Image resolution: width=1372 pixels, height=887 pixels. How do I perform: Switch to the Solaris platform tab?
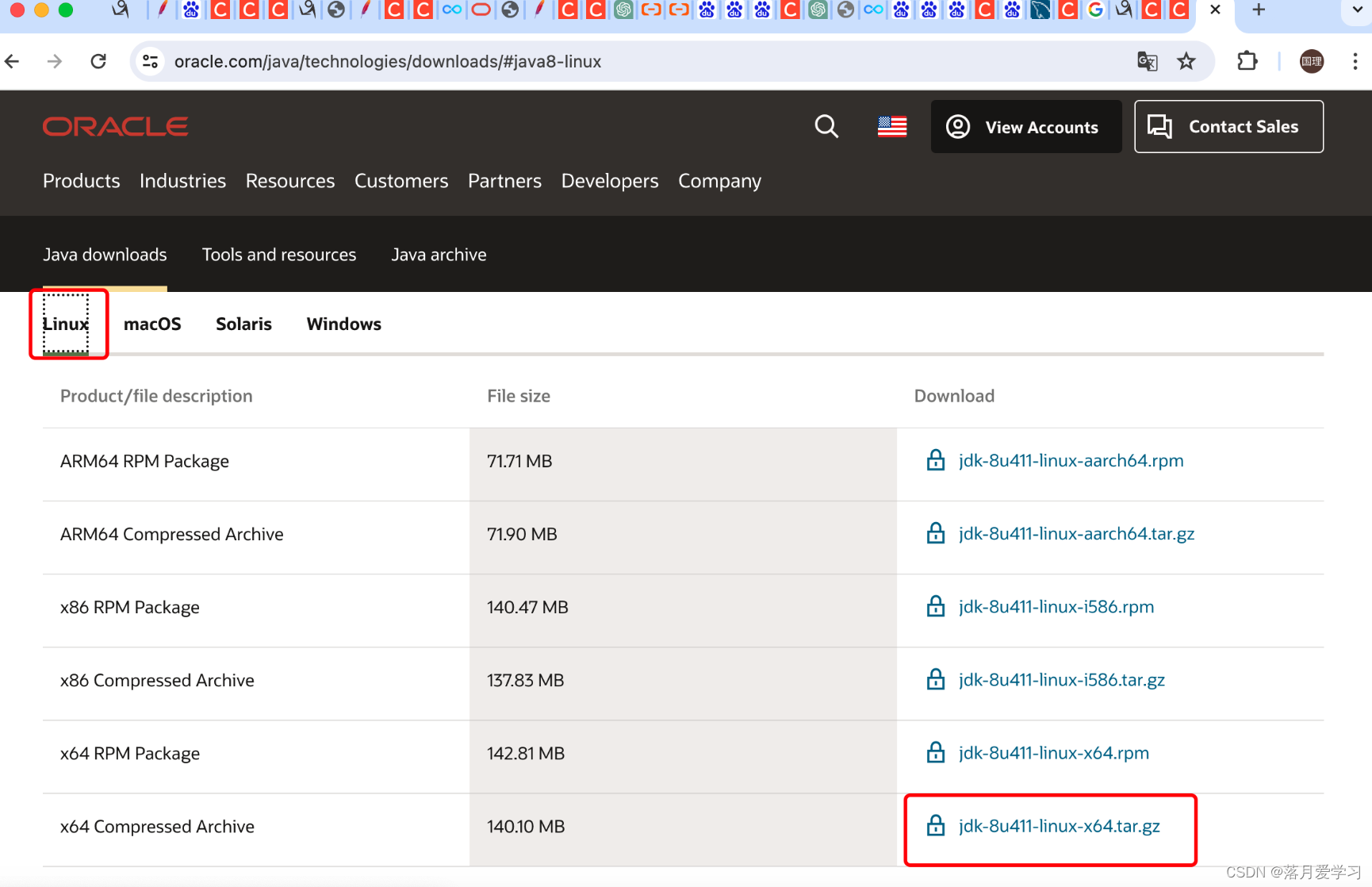(x=243, y=324)
